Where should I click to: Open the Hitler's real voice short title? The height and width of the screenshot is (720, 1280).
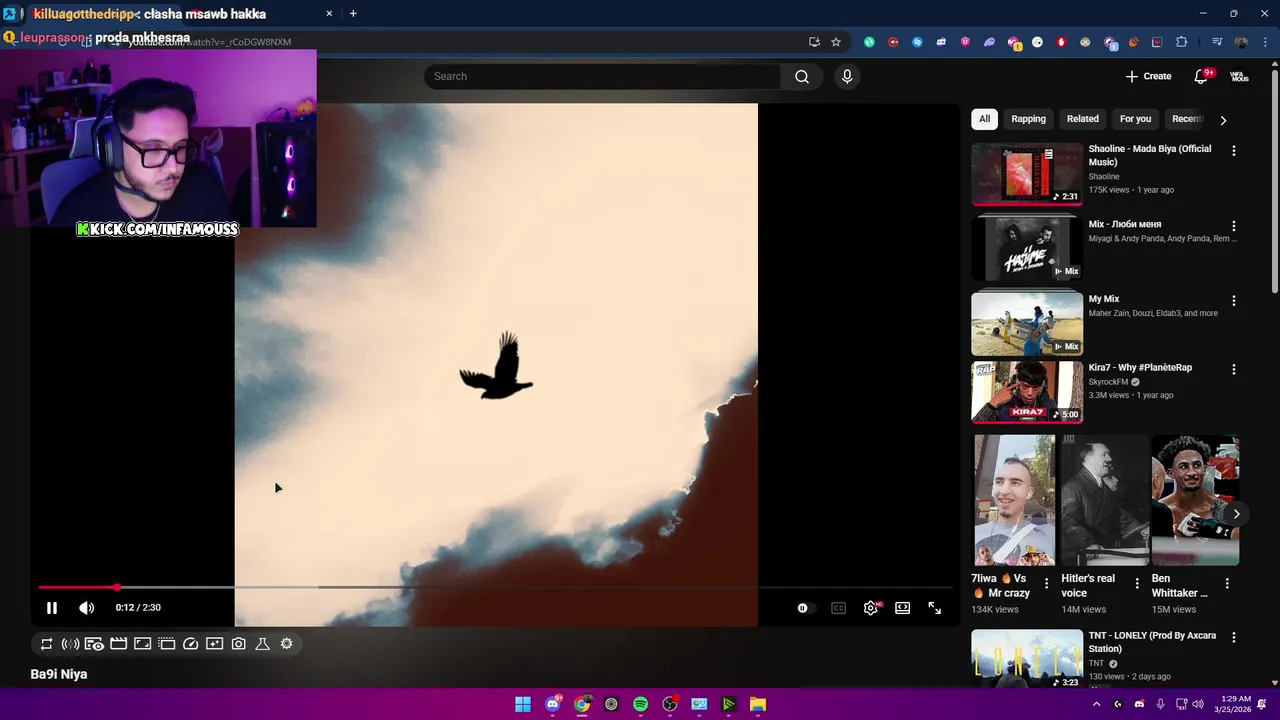point(1088,586)
